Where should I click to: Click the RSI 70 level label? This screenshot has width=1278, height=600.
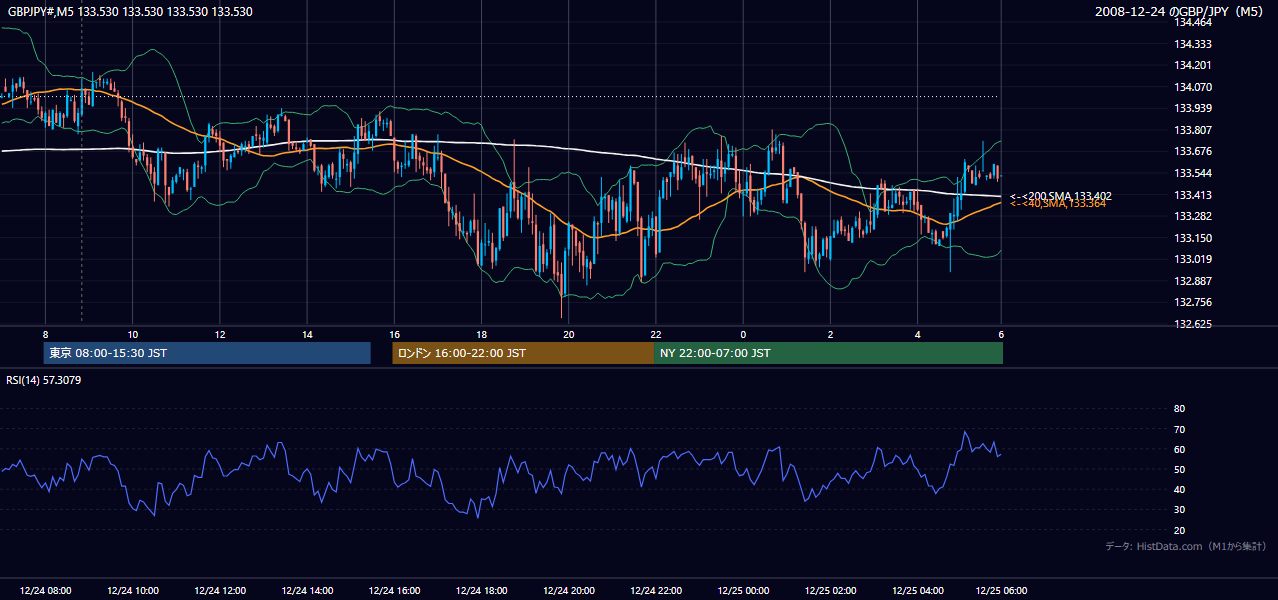pos(1179,429)
